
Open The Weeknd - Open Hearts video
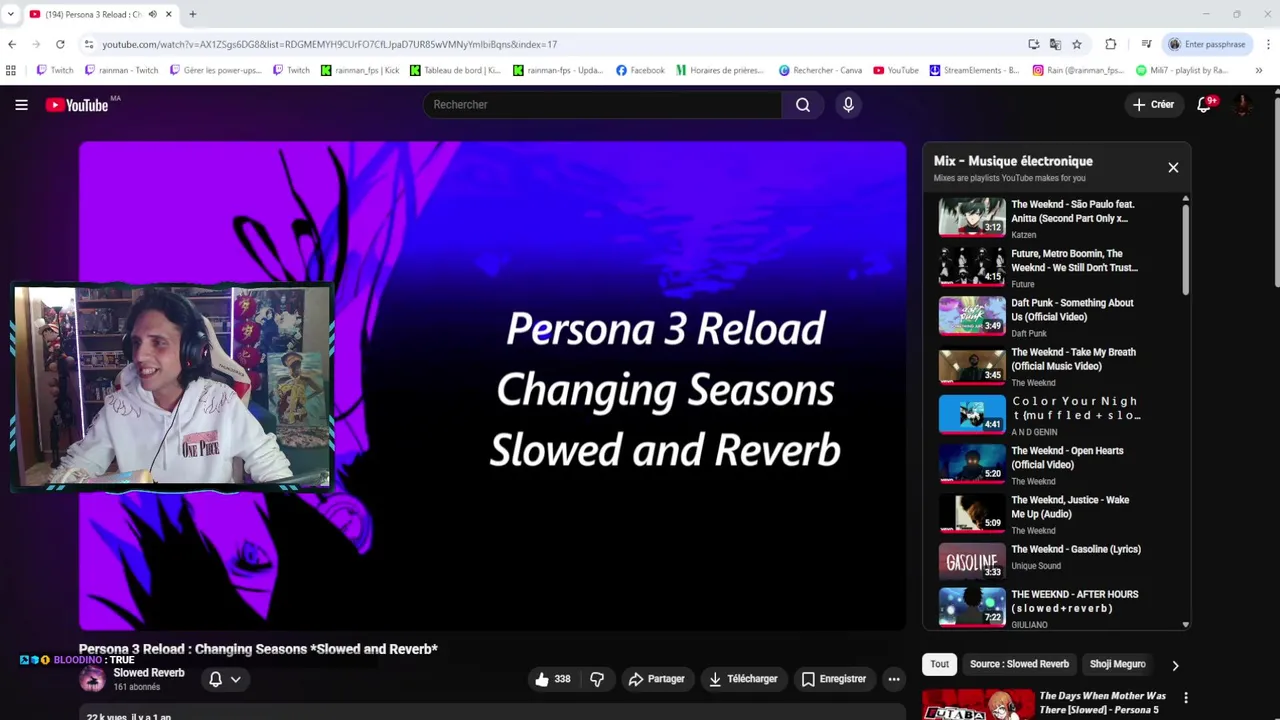(x=1067, y=457)
